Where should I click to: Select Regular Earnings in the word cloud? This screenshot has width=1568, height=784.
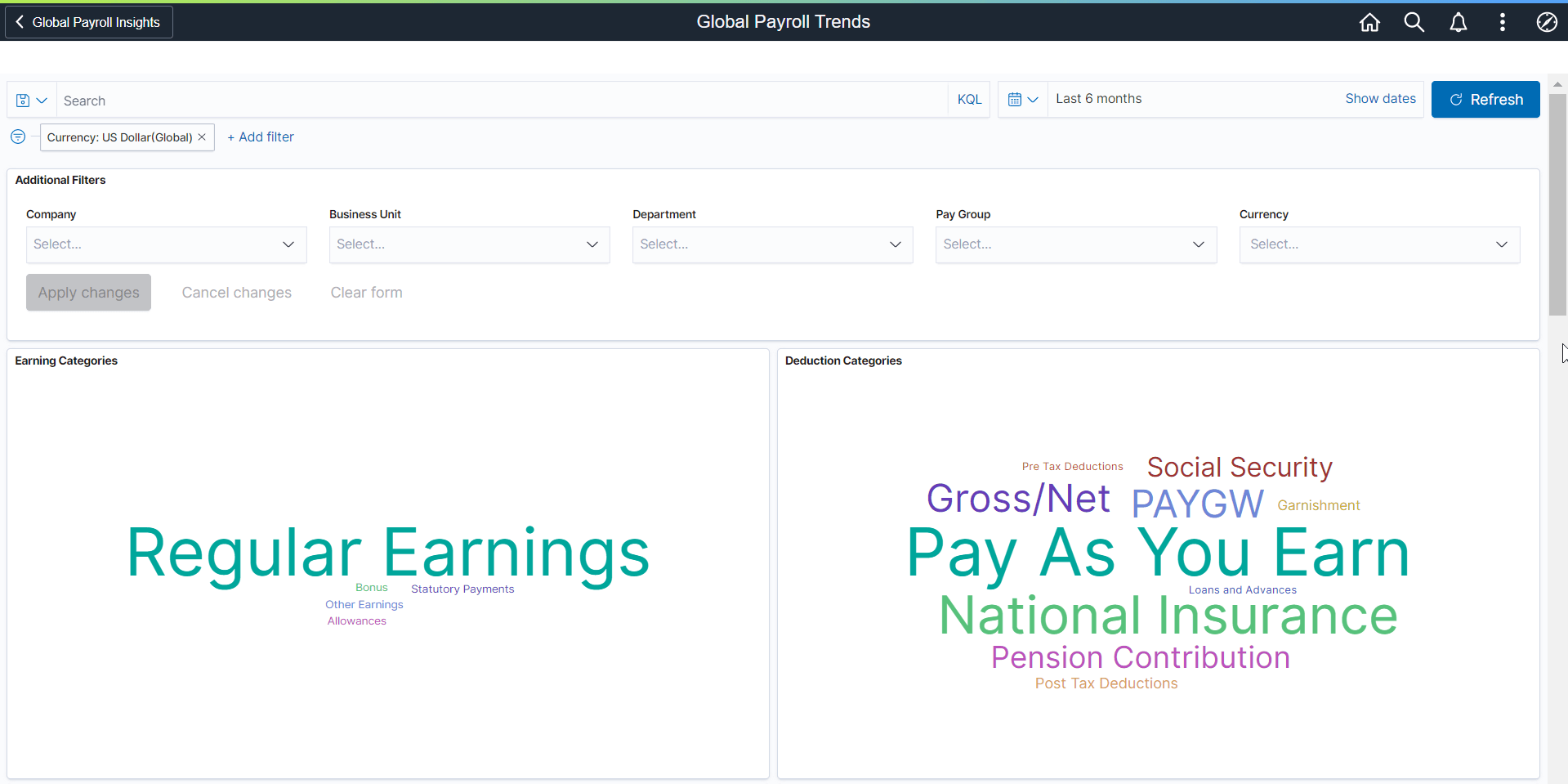pyautogui.click(x=387, y=554)
